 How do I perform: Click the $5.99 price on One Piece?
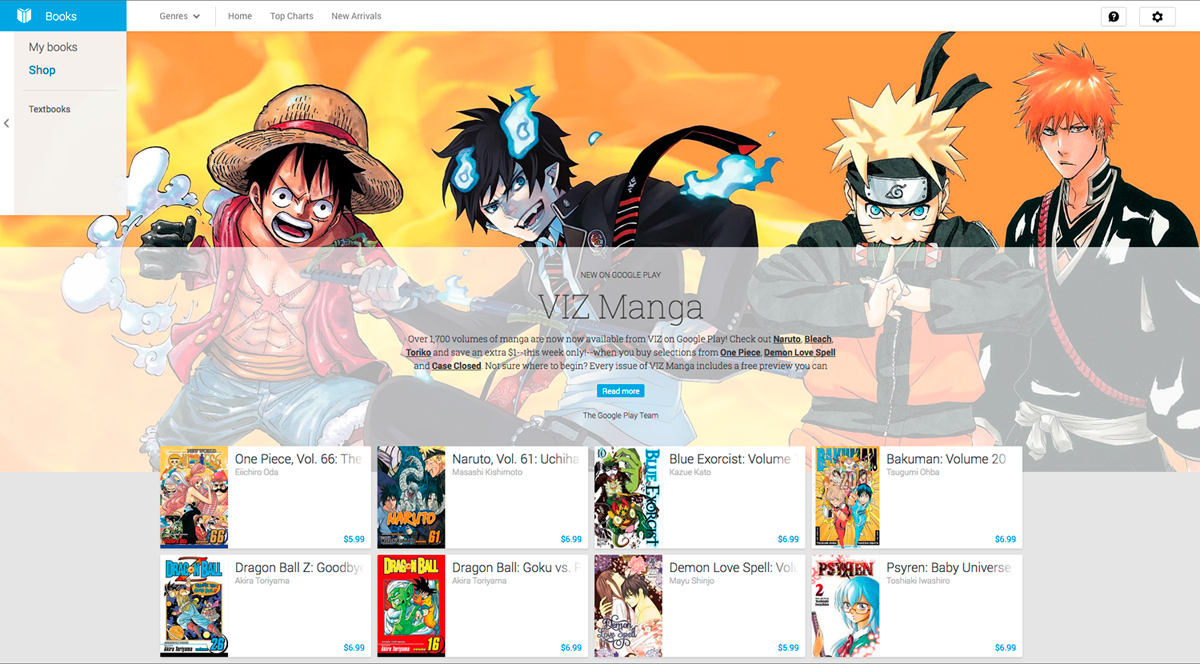(x=354, y=539)
